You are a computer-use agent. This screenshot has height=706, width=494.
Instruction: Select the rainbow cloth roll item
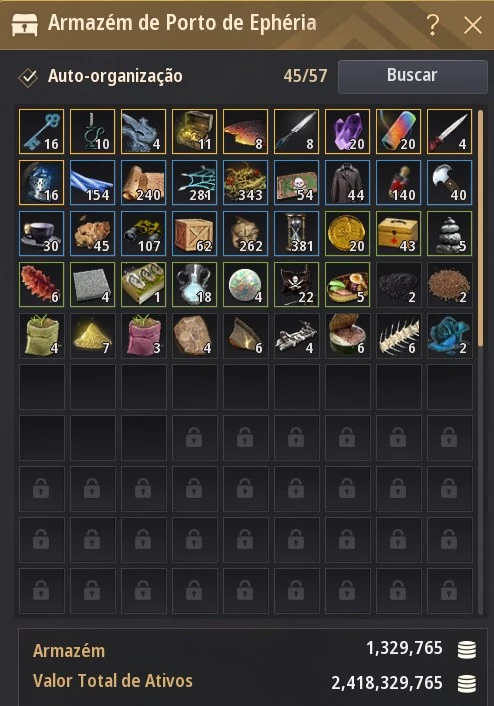point(398,131)
